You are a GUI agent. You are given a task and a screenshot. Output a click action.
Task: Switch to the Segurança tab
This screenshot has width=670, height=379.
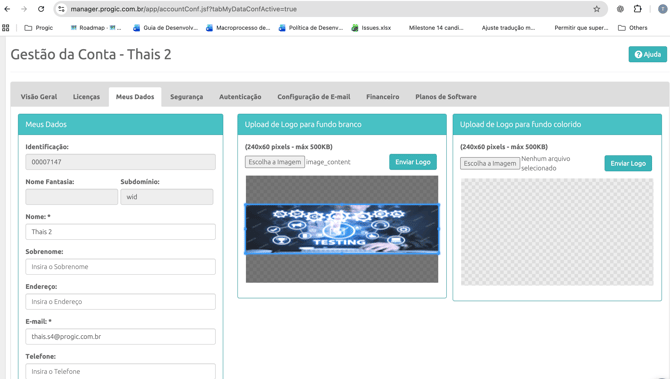pos(187,97)
